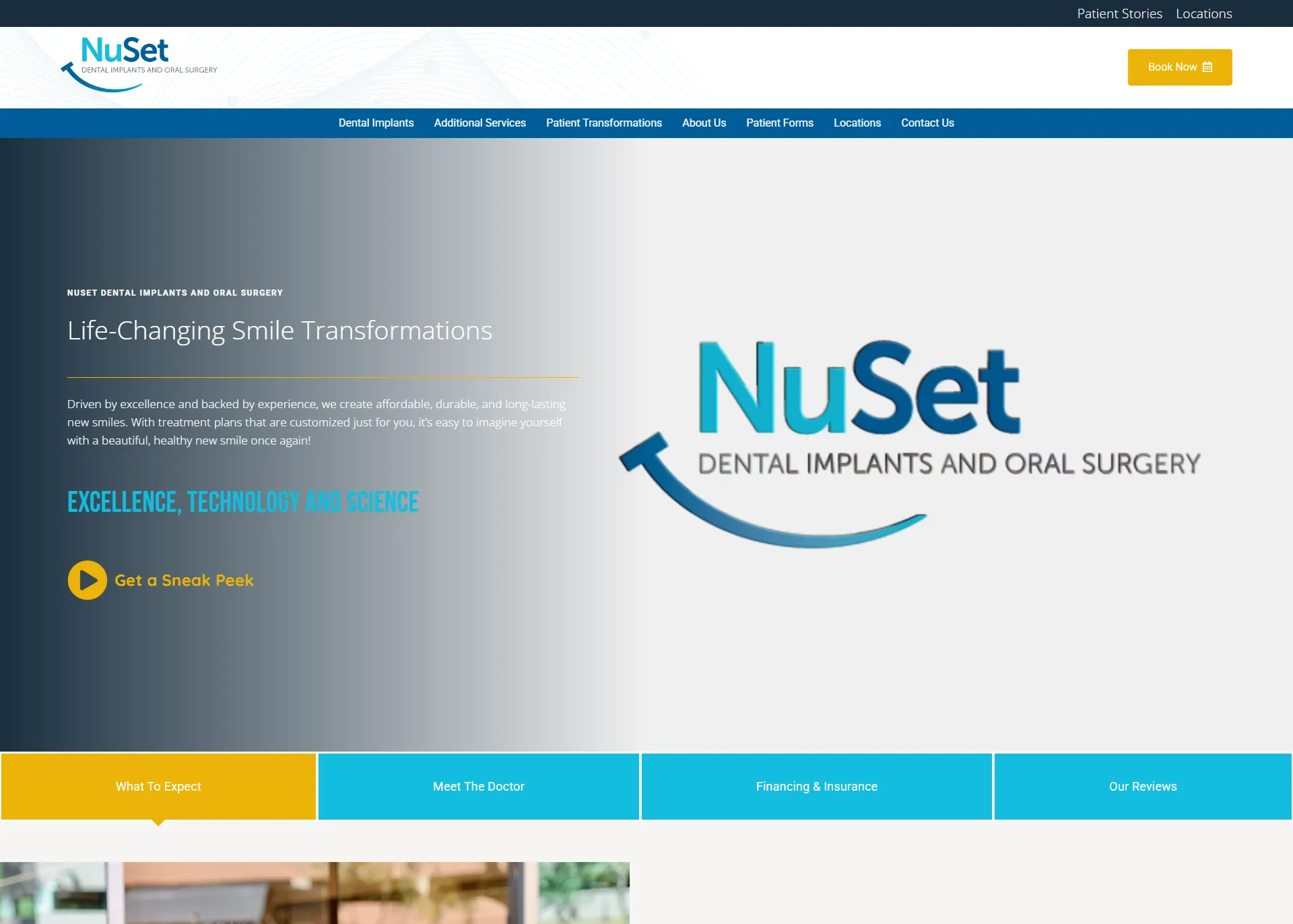Image resolution: width=1293 pixels, height=924 pixels.
Task: Switch to Meet The Doctor tab
Action: pyautogui.click(x=478, y=786)
